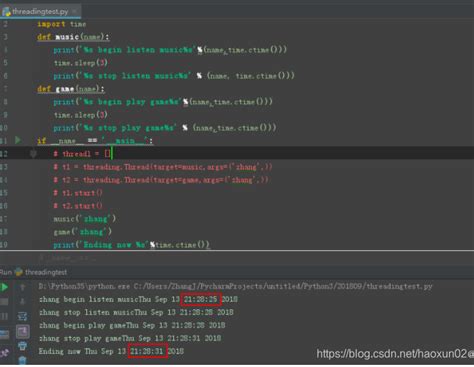The height and width of the screenshot is (367, 474).
Task: Click 'time.sleep(3)' on line 9
Action: coord(81,115)
